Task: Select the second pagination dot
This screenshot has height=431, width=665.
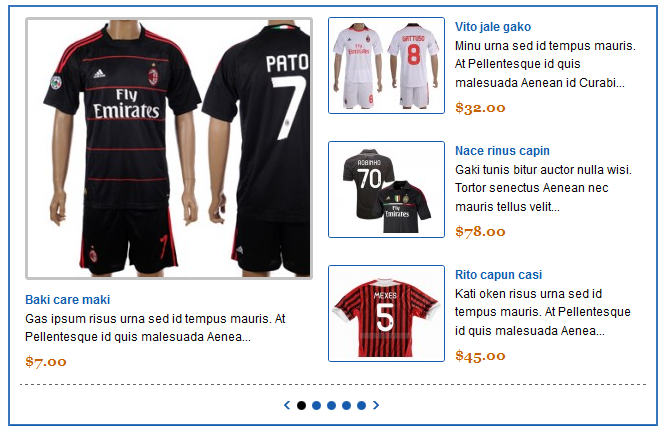Action: click(316, 406)
